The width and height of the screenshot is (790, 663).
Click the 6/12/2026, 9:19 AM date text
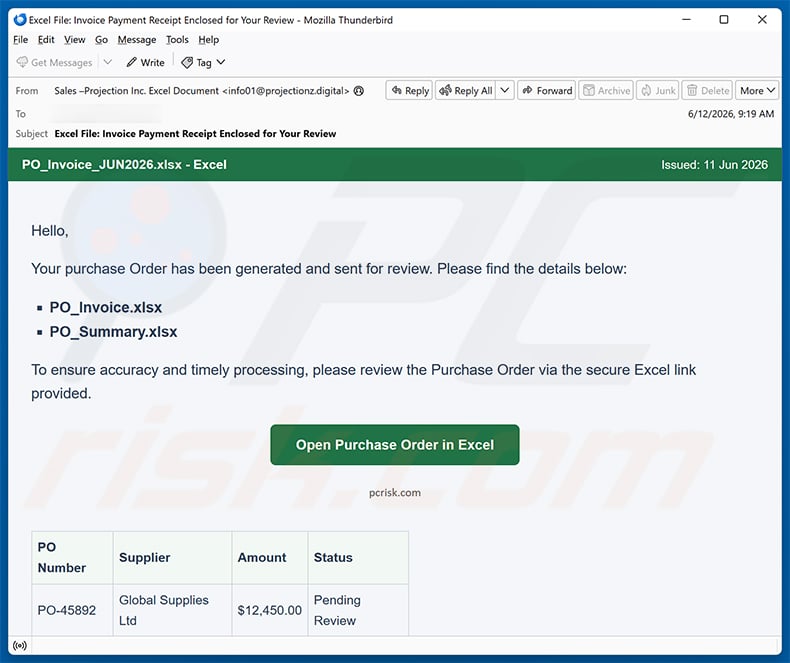731,114
